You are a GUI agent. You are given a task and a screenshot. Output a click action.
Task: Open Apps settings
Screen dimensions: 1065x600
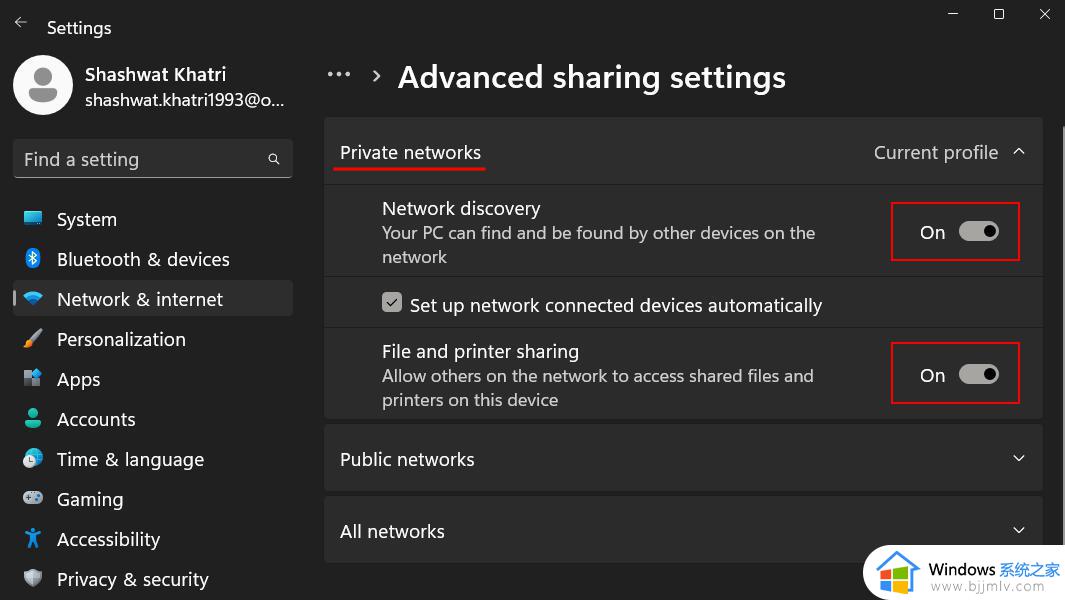coord(153,379)
